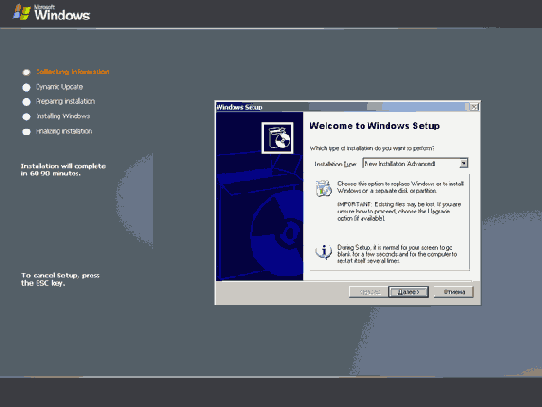Click the Отмена (Cancel) button

click(x=454, y=292)
